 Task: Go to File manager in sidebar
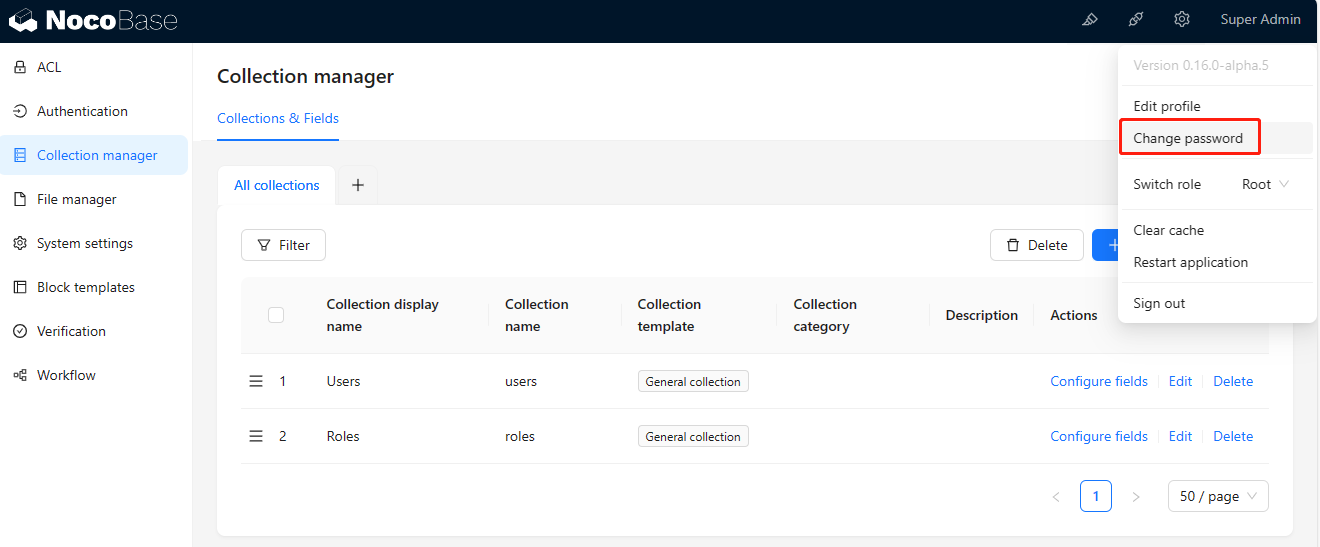tap(76, 200)
